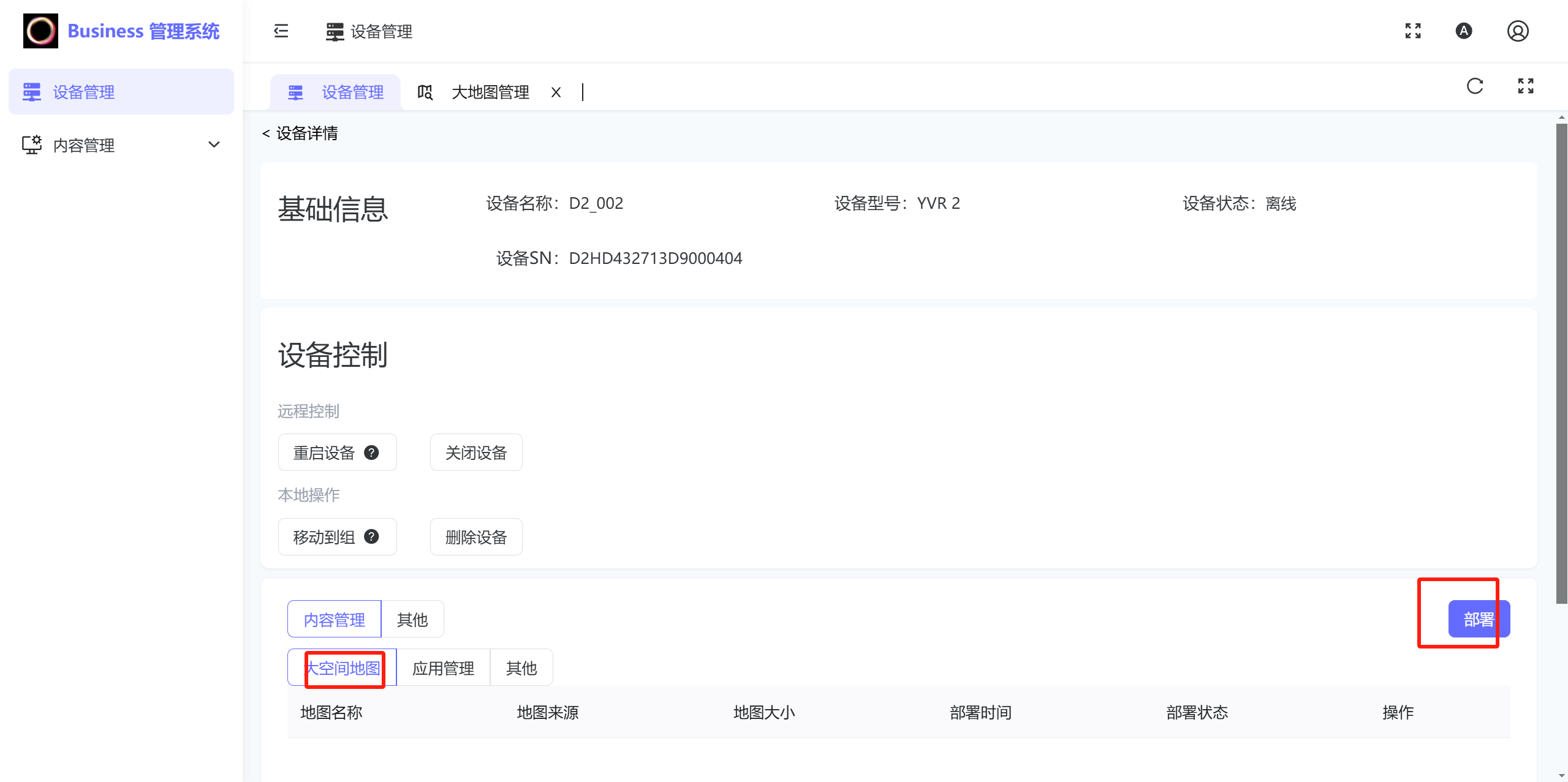Collapse the sidebar using the menu collapse icon

pyautogui.click(x=280, y=31)
